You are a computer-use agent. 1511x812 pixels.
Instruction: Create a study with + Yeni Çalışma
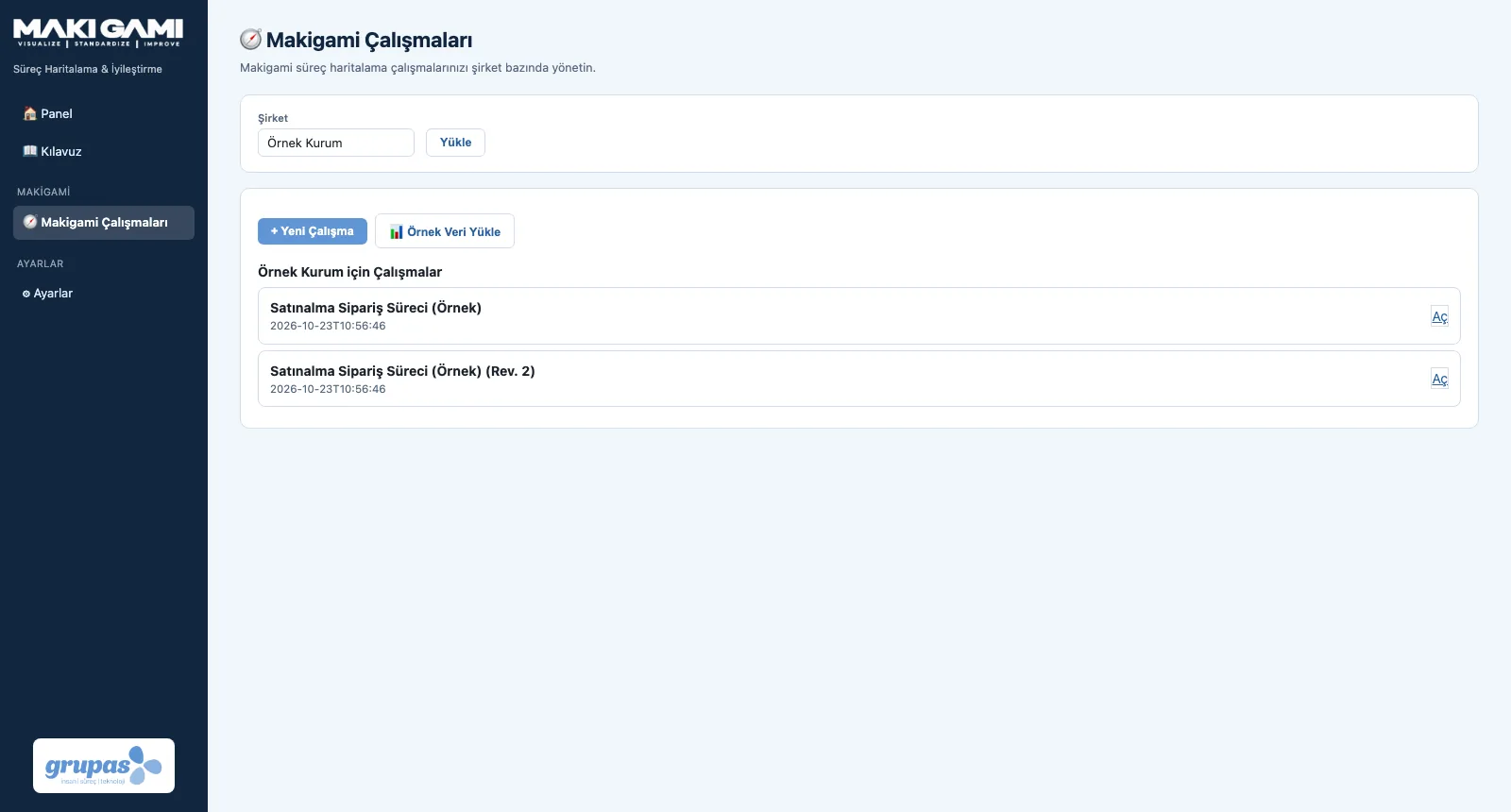[313, 231]
